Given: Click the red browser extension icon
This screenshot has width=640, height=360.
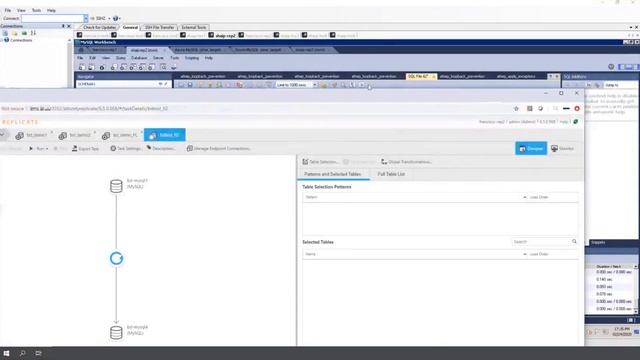Looking at the screenshot, I should tap(577, 109).
